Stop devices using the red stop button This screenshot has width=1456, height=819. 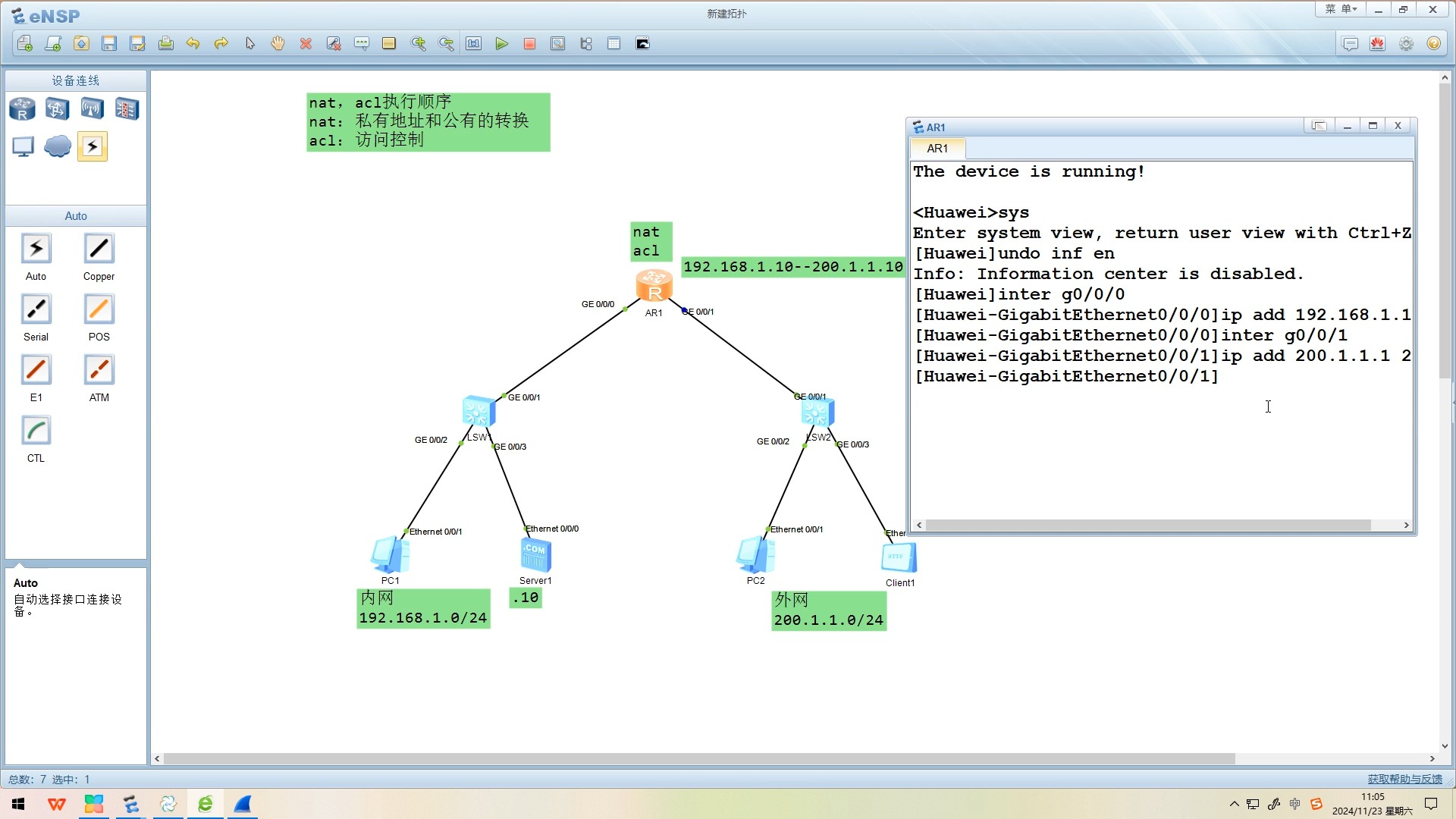coord(529,44)
